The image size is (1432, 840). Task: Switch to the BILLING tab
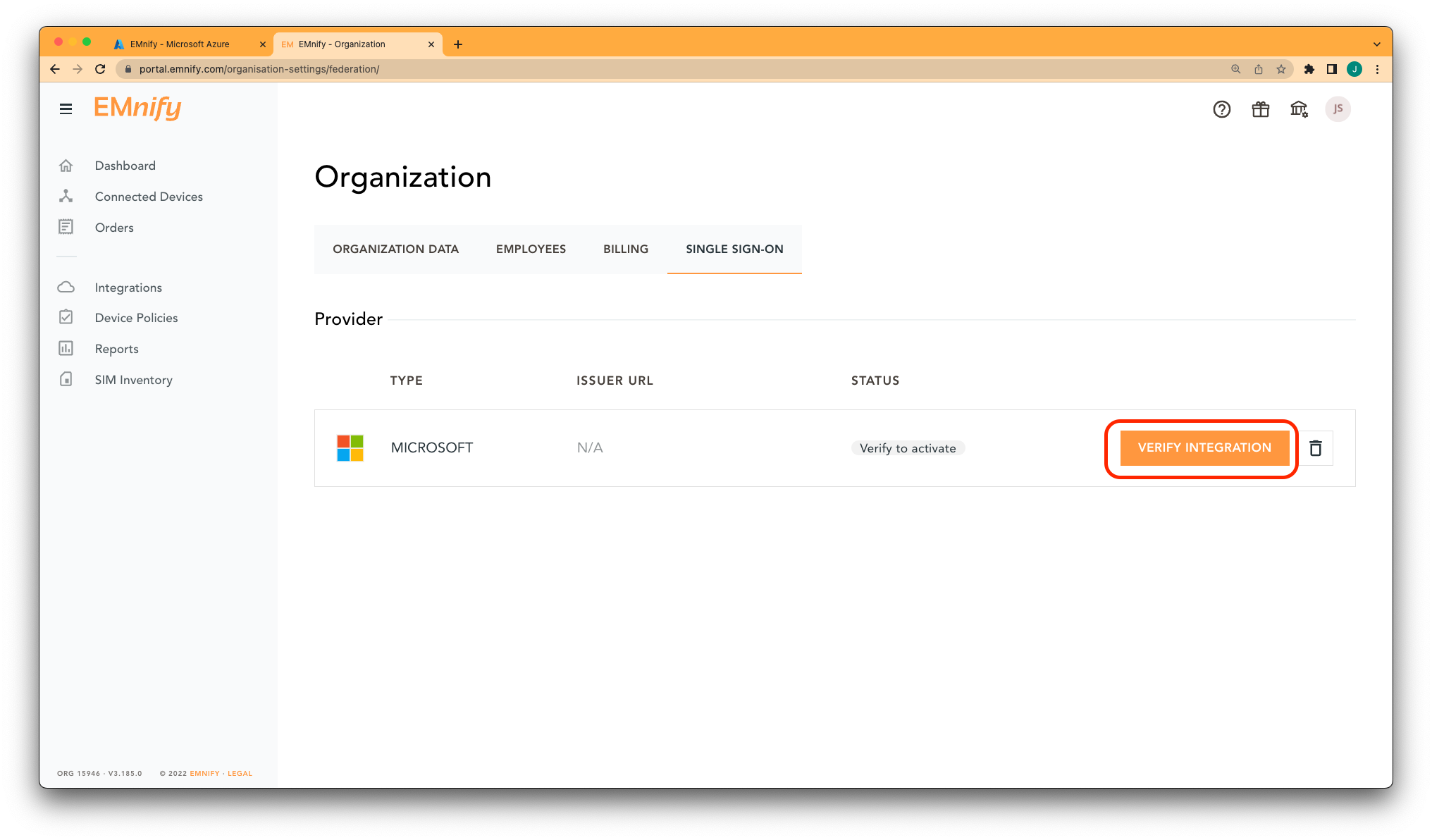[625, 249]
